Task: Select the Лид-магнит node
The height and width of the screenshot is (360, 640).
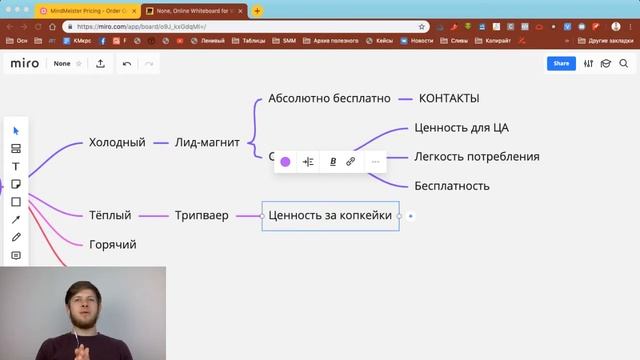Action: click(207, 142)
